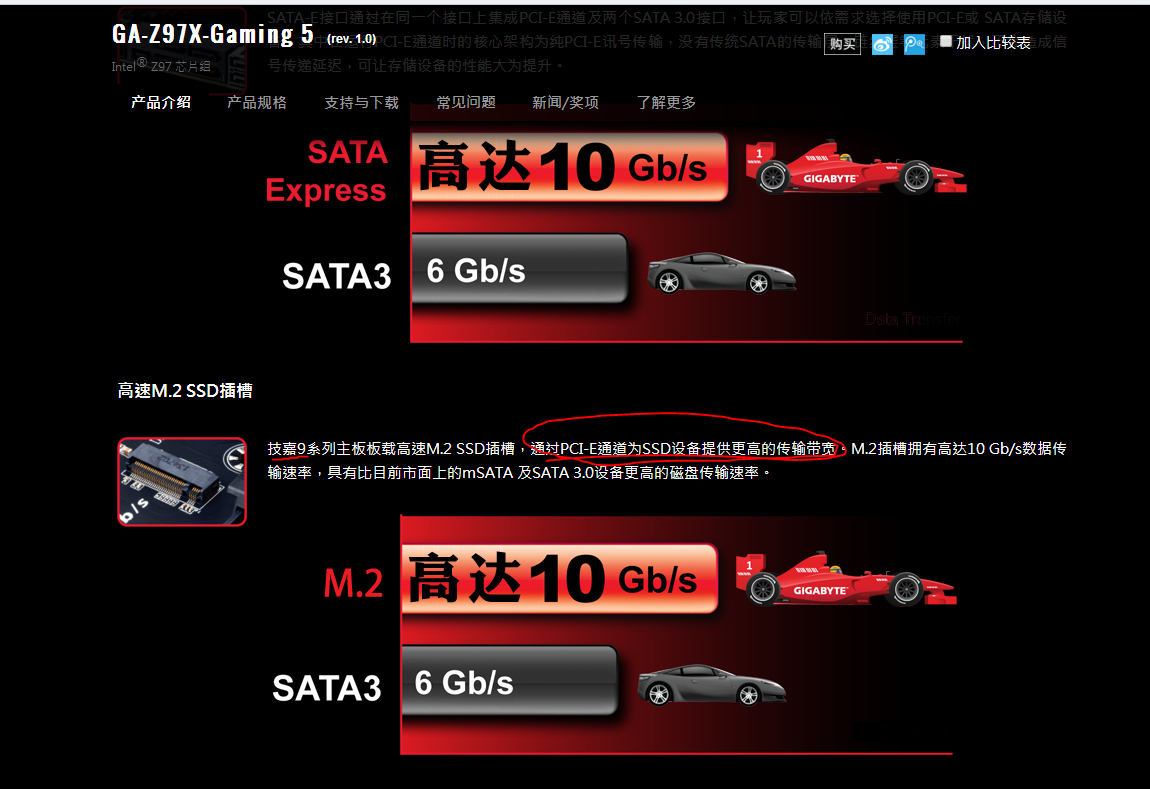Click the red F1 car beside M.2 bar
The width and height of the screenshot is (1150, 789).
846,579
